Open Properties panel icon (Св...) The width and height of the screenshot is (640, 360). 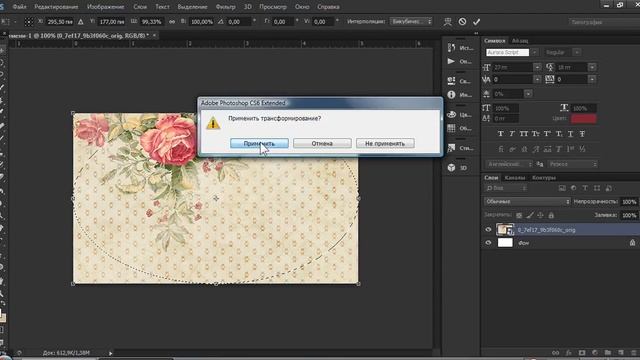pyautogui.click(x=451, y=81)
